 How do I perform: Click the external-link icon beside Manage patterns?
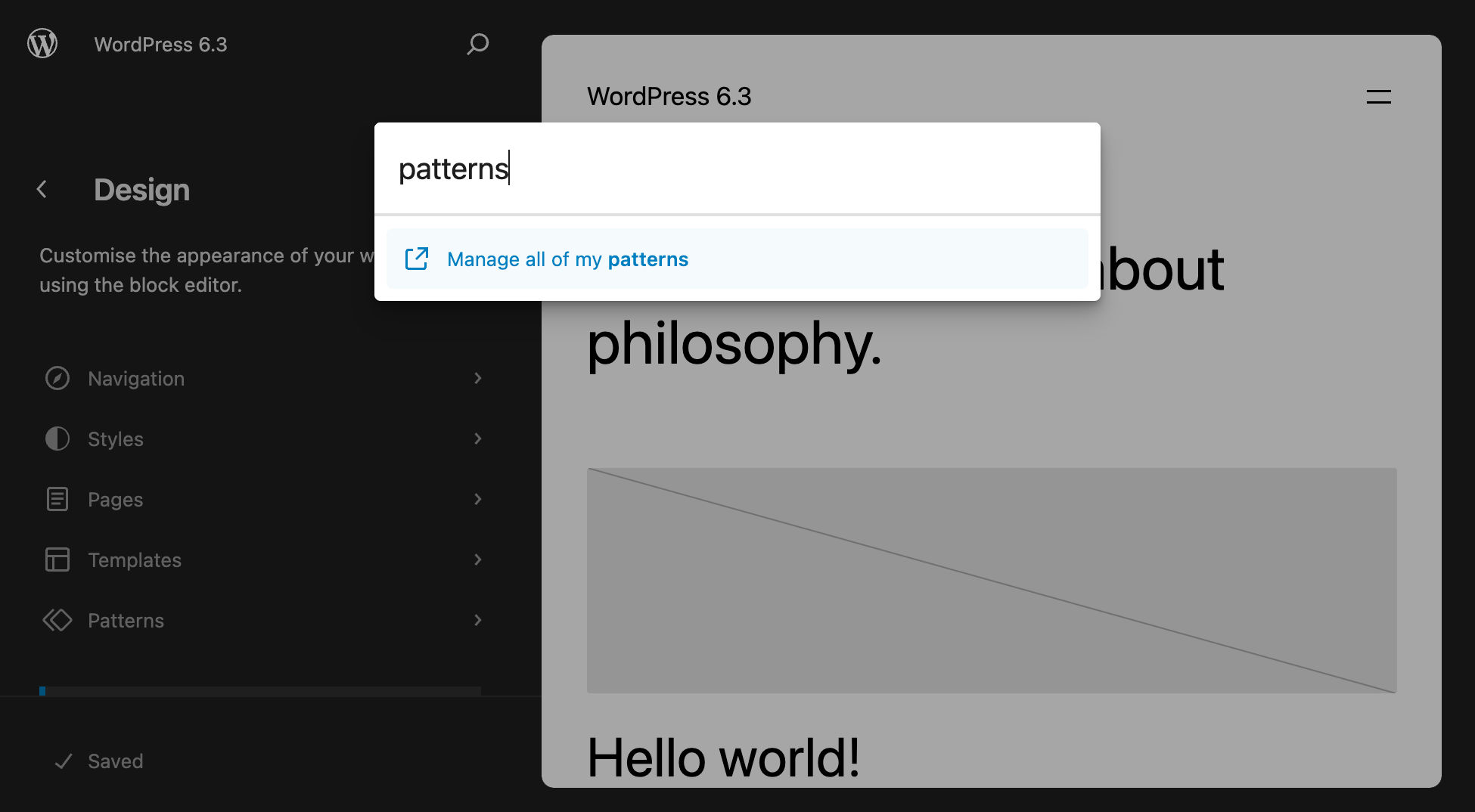[x=417, y=259]
